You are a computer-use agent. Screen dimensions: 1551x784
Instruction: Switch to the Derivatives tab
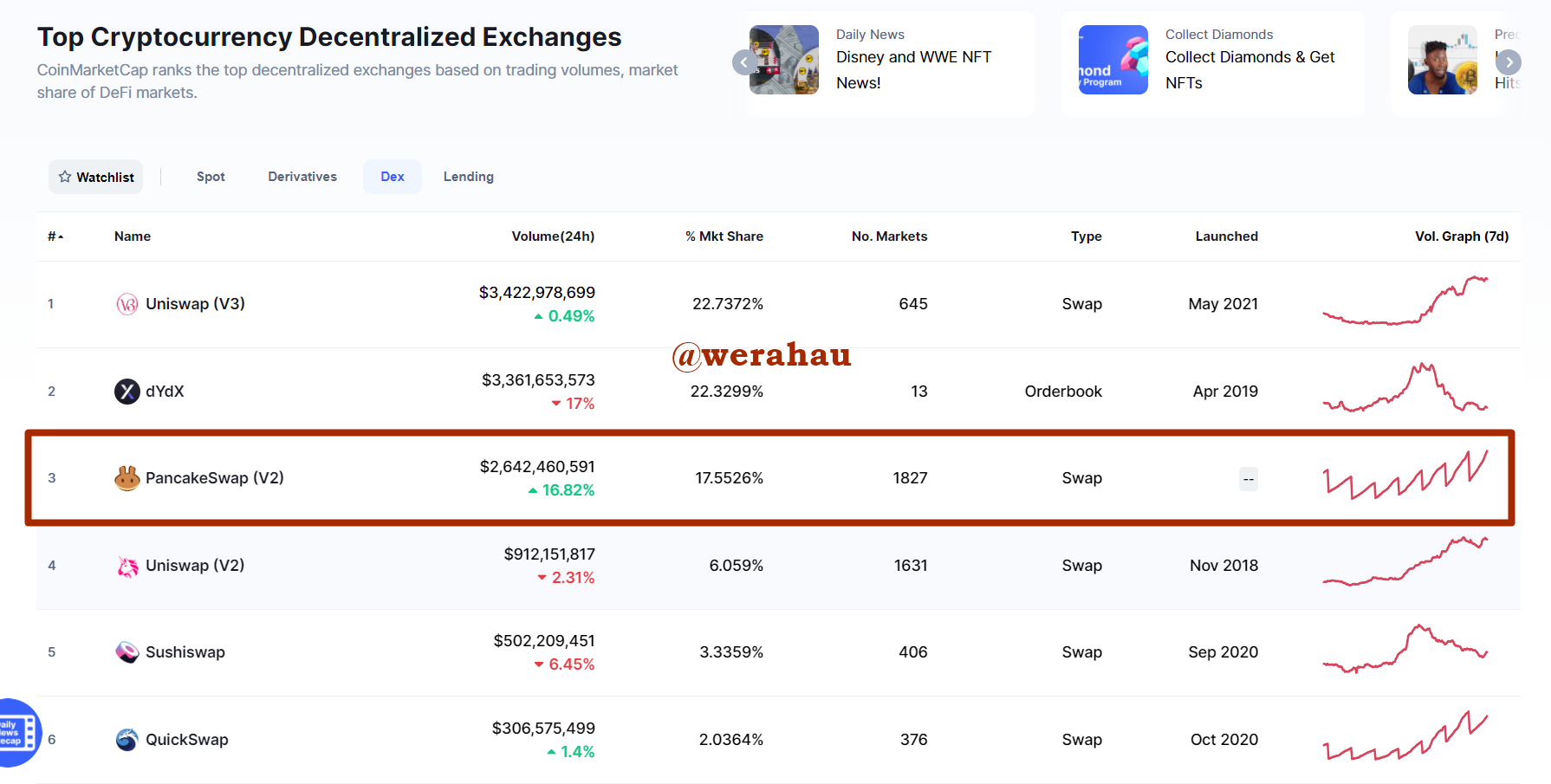302,177
